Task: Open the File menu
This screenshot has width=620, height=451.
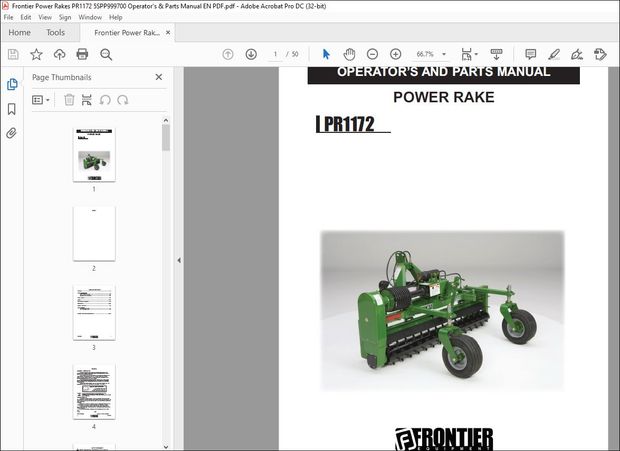Action: click(8, 17)
